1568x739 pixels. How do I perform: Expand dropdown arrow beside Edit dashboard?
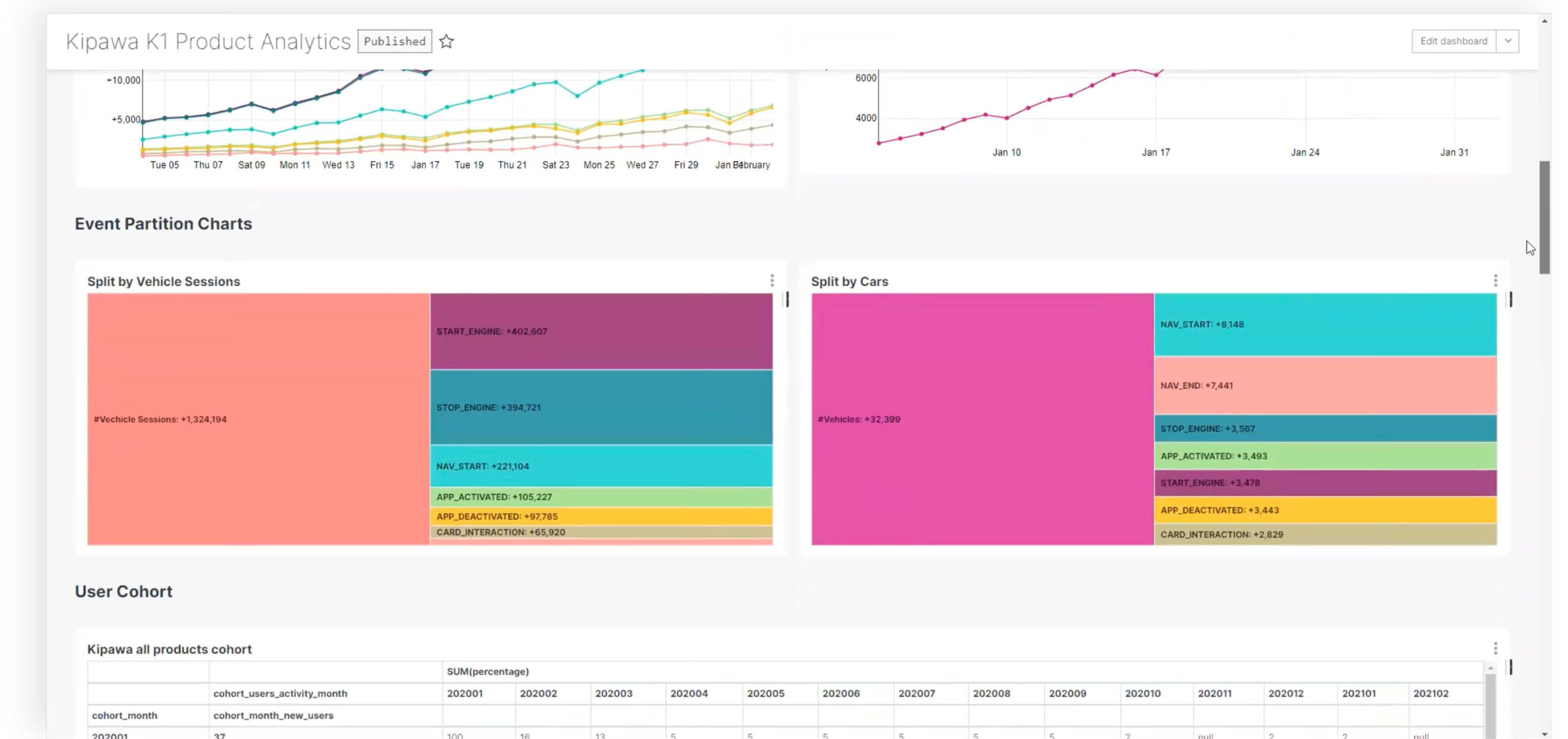[x=1507, y=41]
